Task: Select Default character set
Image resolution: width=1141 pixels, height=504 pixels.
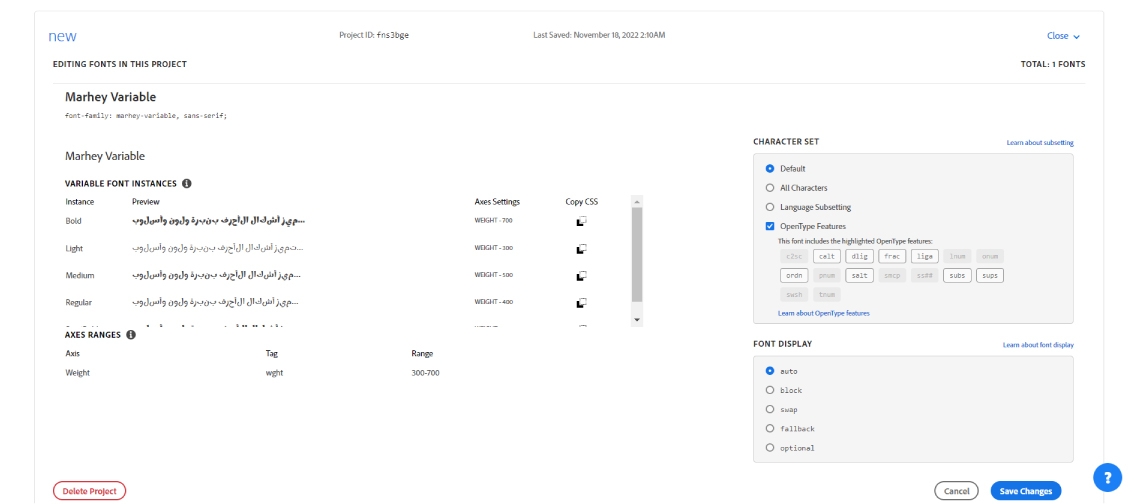Action: [x=770, y=169]
